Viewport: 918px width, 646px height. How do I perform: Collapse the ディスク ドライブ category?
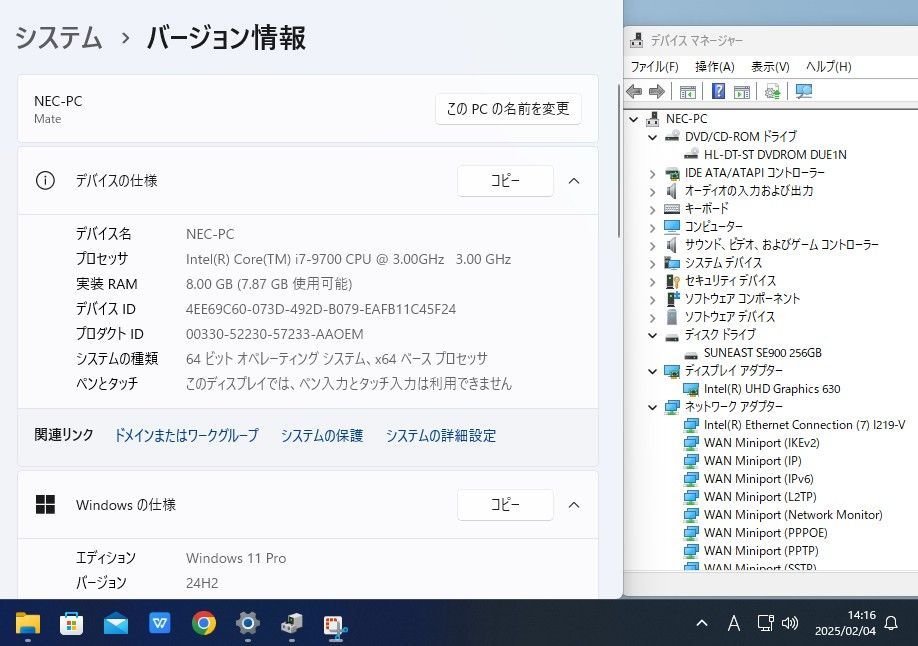pos(653,336)
